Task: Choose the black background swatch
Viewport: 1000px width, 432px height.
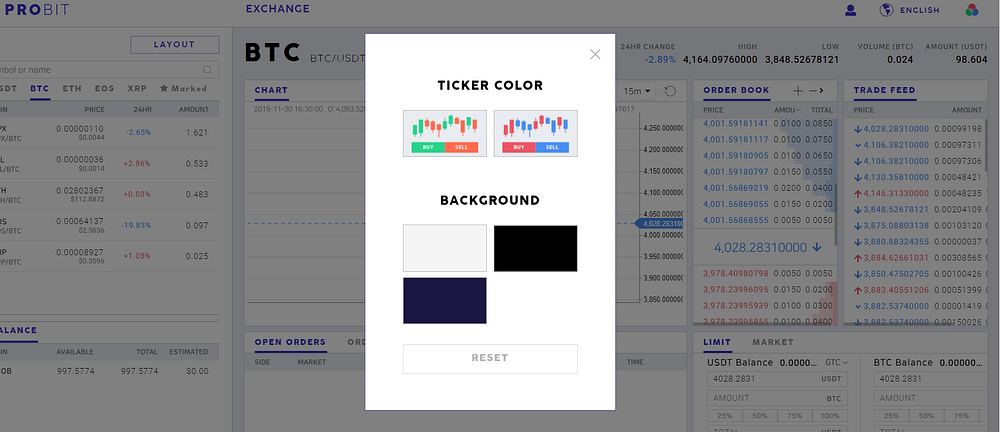Action: point(536,248)
